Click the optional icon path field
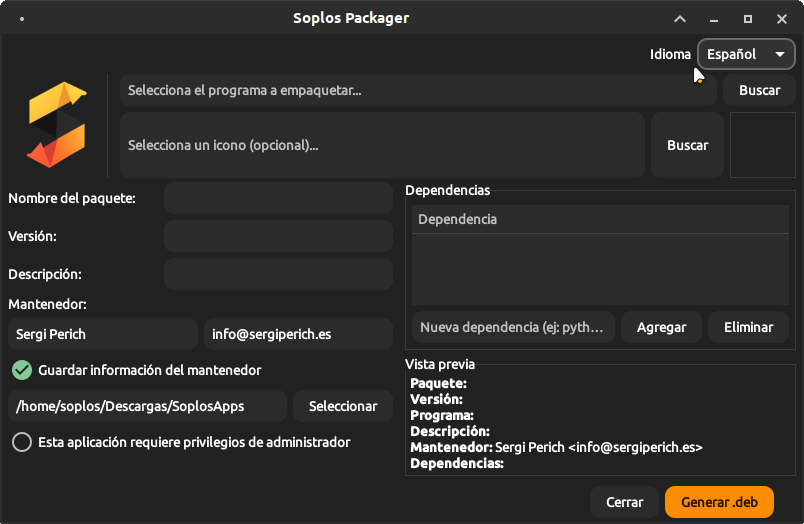Viewport: 804px width, 524px height. [x=382, y=145]
